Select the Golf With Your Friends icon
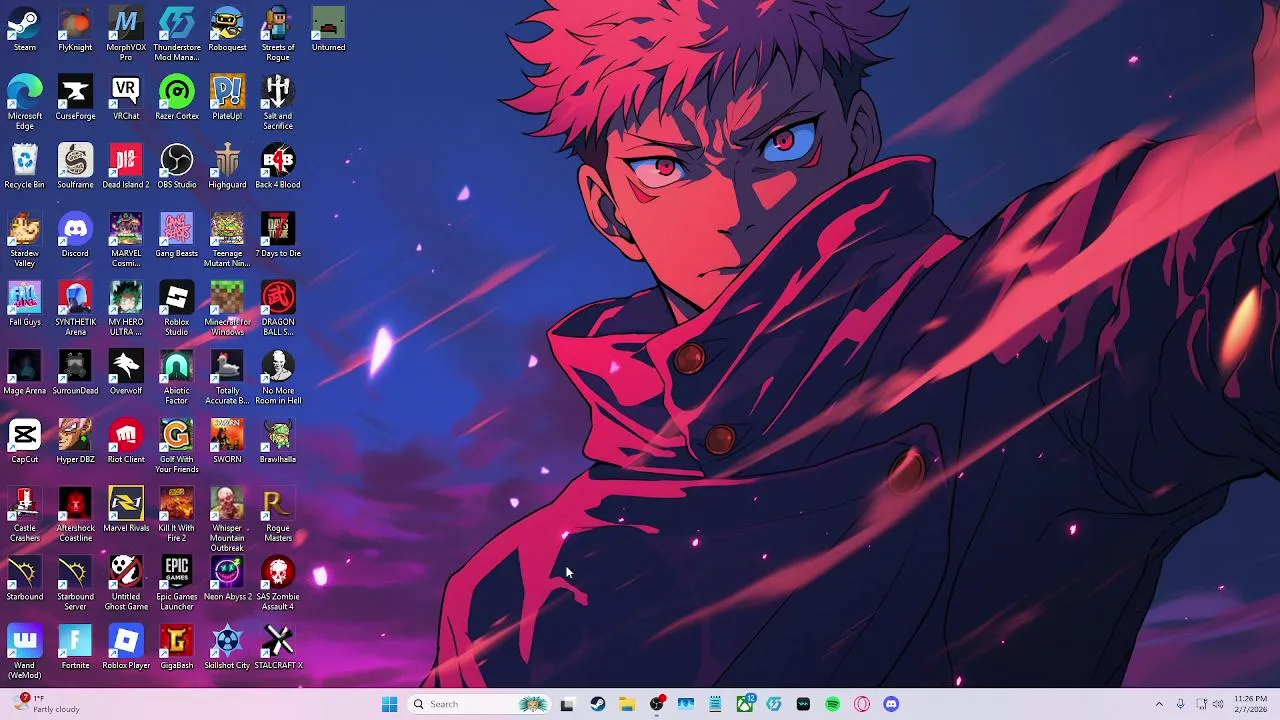This screenshot has width=1280, height=720. (177, 446)
